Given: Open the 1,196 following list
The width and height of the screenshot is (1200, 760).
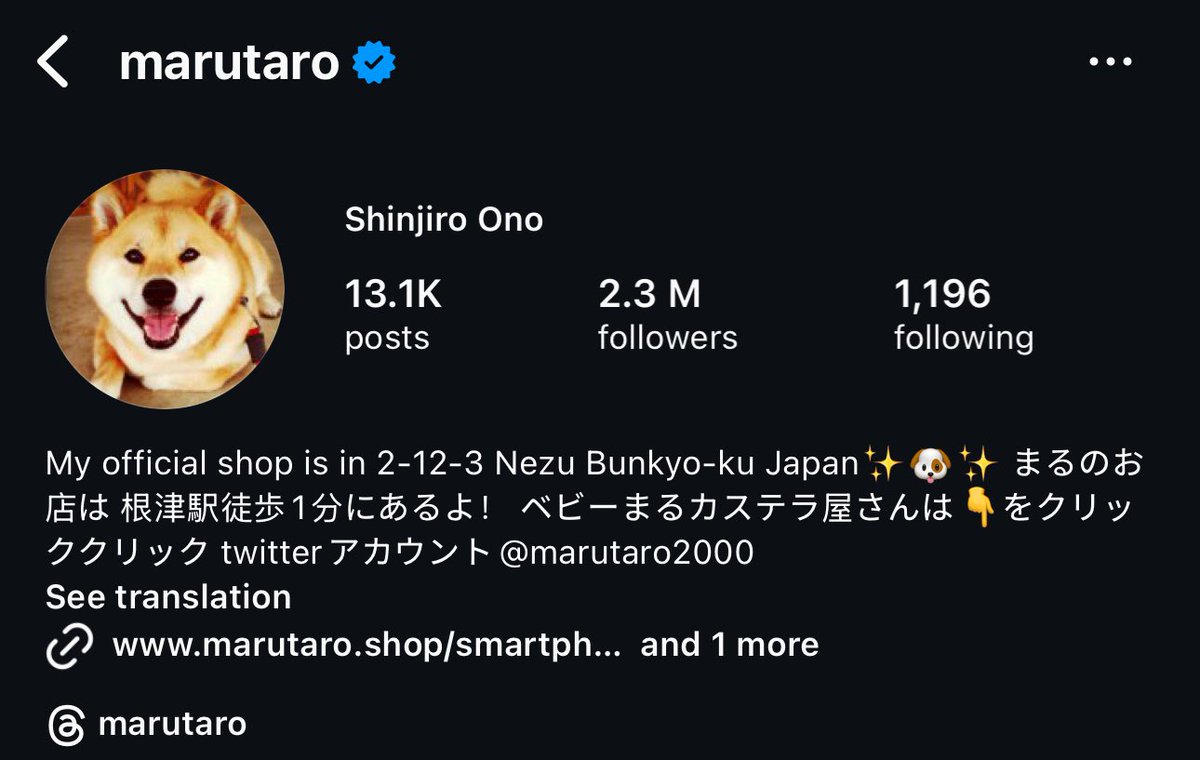Looking at the screenshot, I should coord(963,315).
